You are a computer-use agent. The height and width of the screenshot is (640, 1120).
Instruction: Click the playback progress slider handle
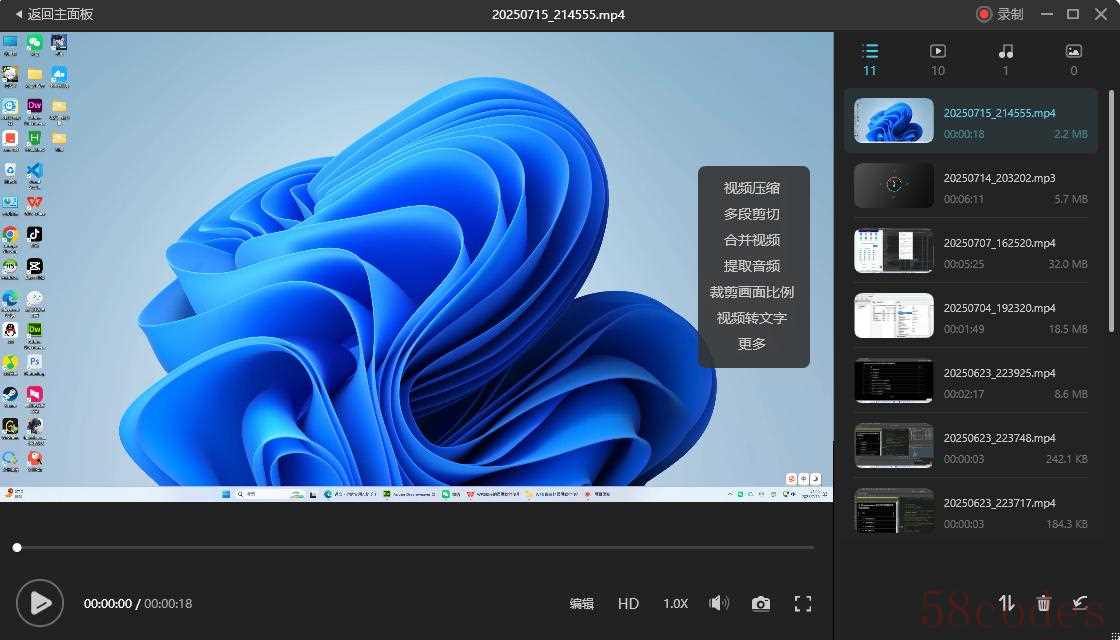[x=17, y=548]
